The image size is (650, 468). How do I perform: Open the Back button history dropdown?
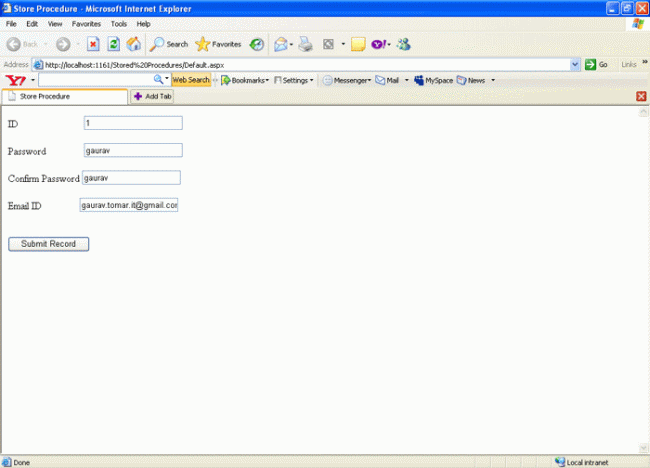click(46, 44)
